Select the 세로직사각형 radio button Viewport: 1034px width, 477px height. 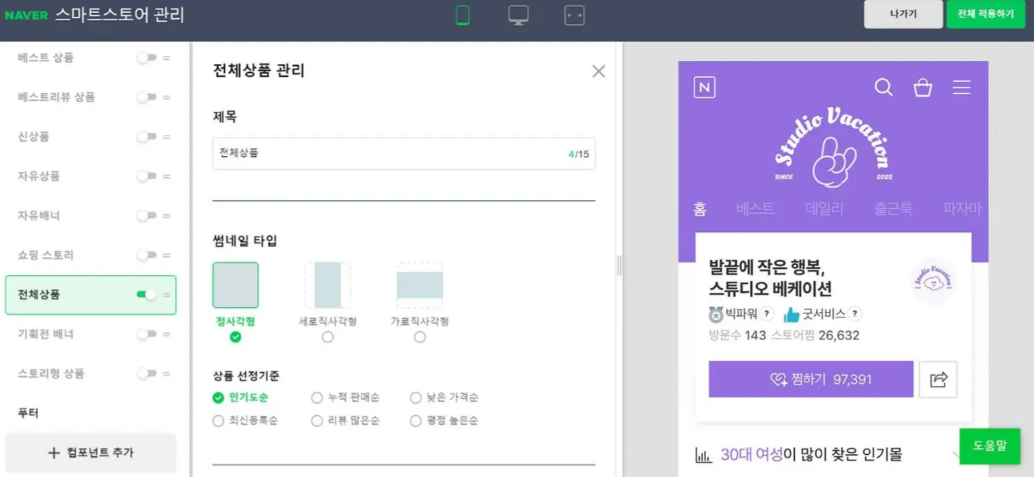[328, 337]
